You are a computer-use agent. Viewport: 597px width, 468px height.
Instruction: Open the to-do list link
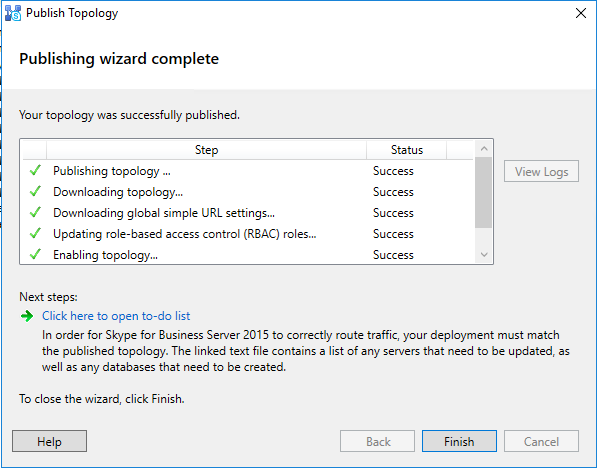point(116,316)
